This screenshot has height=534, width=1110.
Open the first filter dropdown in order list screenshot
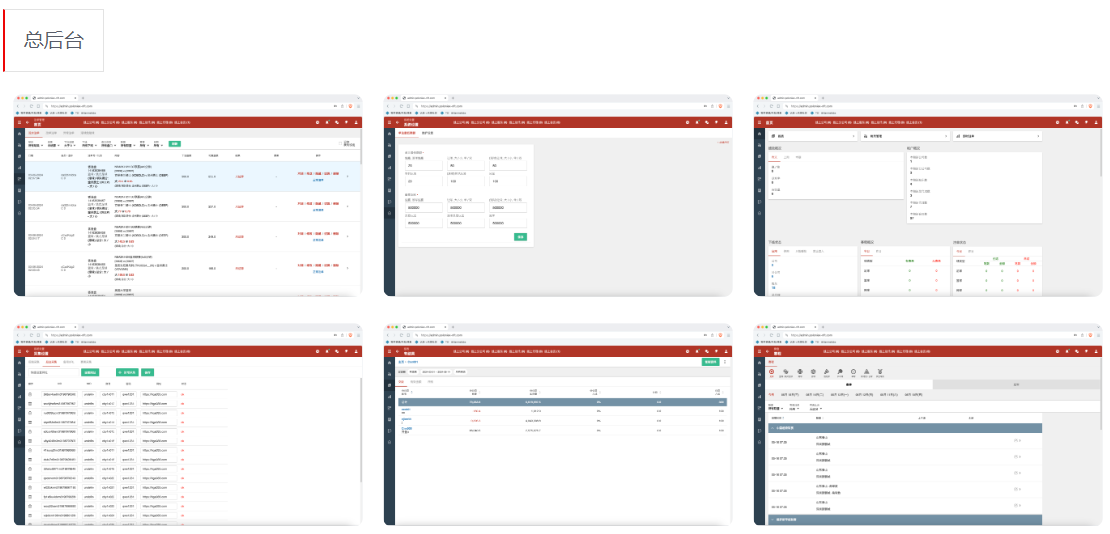34,146
